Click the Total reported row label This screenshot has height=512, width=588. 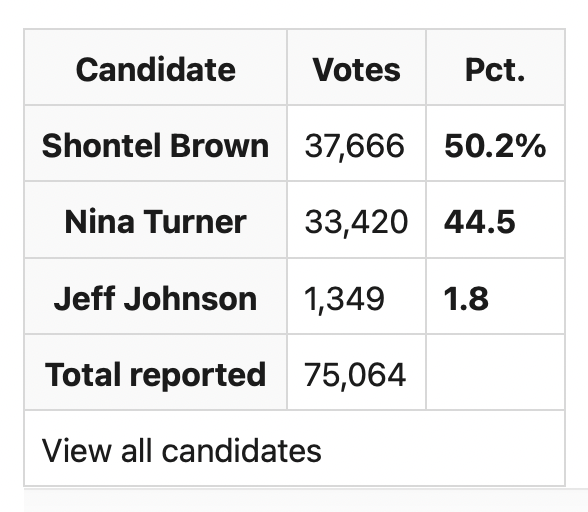point(156,372)
